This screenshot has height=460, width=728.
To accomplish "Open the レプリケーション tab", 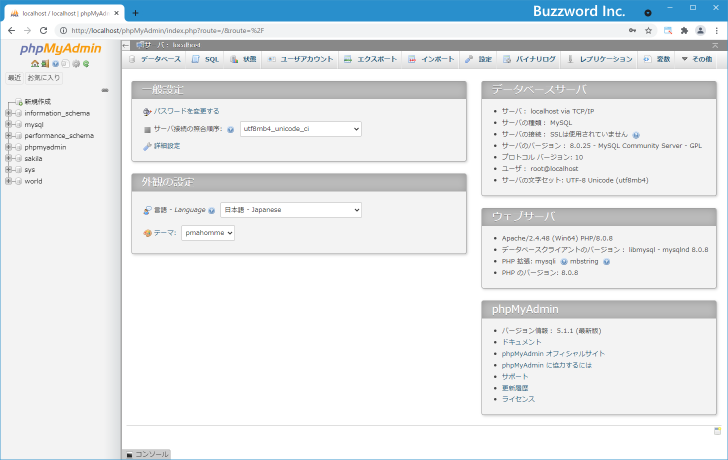I will coord(600,59).
